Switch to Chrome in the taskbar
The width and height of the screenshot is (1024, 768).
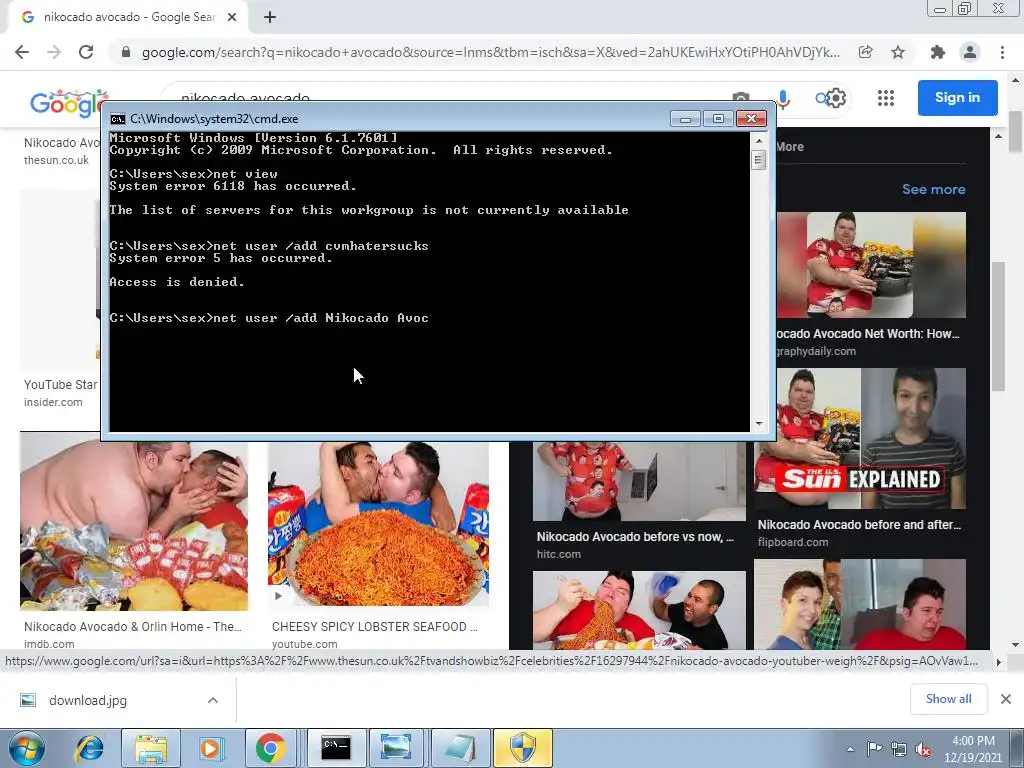(x=271, y=748)
